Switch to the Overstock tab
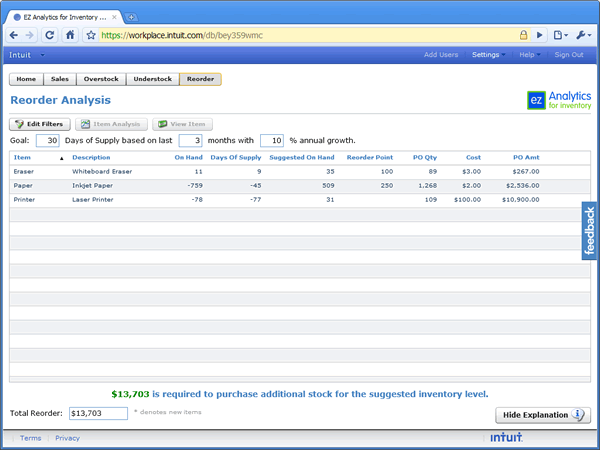600x450 pixels. pyautogui.click(x=102, y=79)
